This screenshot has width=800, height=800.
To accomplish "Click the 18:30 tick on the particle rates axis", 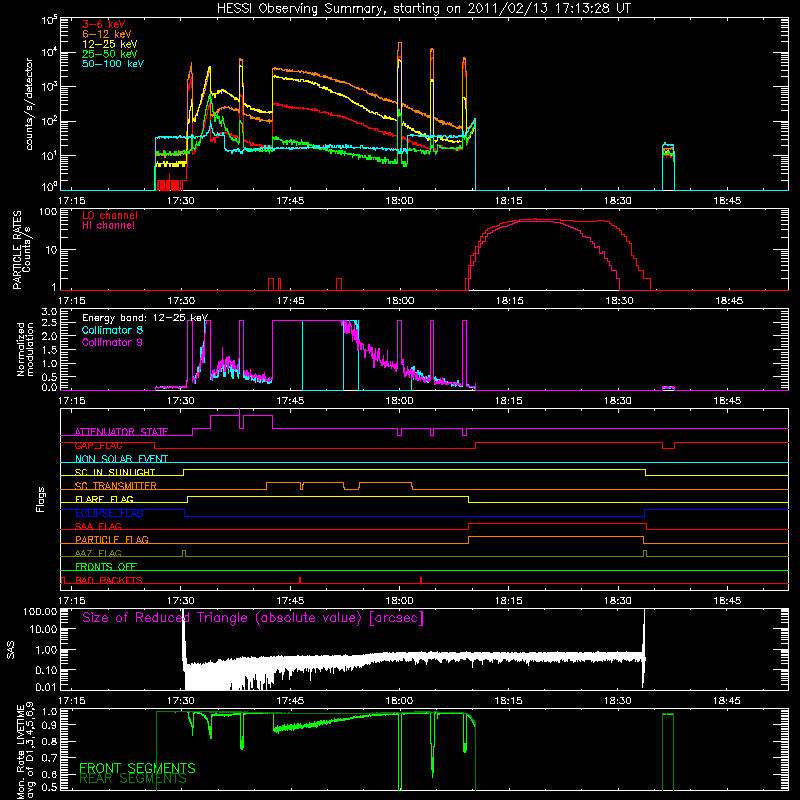I will (619, 301).
